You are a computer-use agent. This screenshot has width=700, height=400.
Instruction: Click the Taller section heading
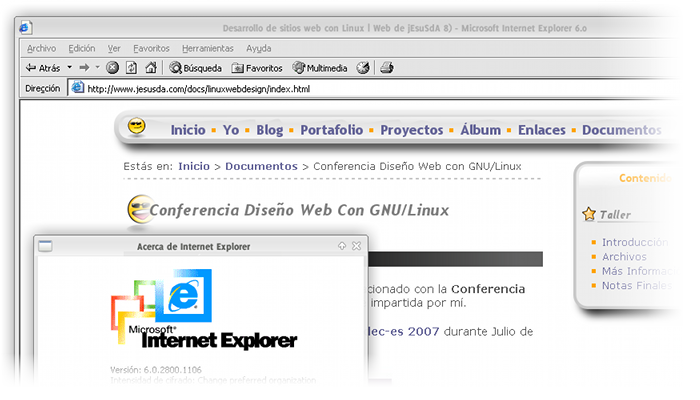click(615, 215)
